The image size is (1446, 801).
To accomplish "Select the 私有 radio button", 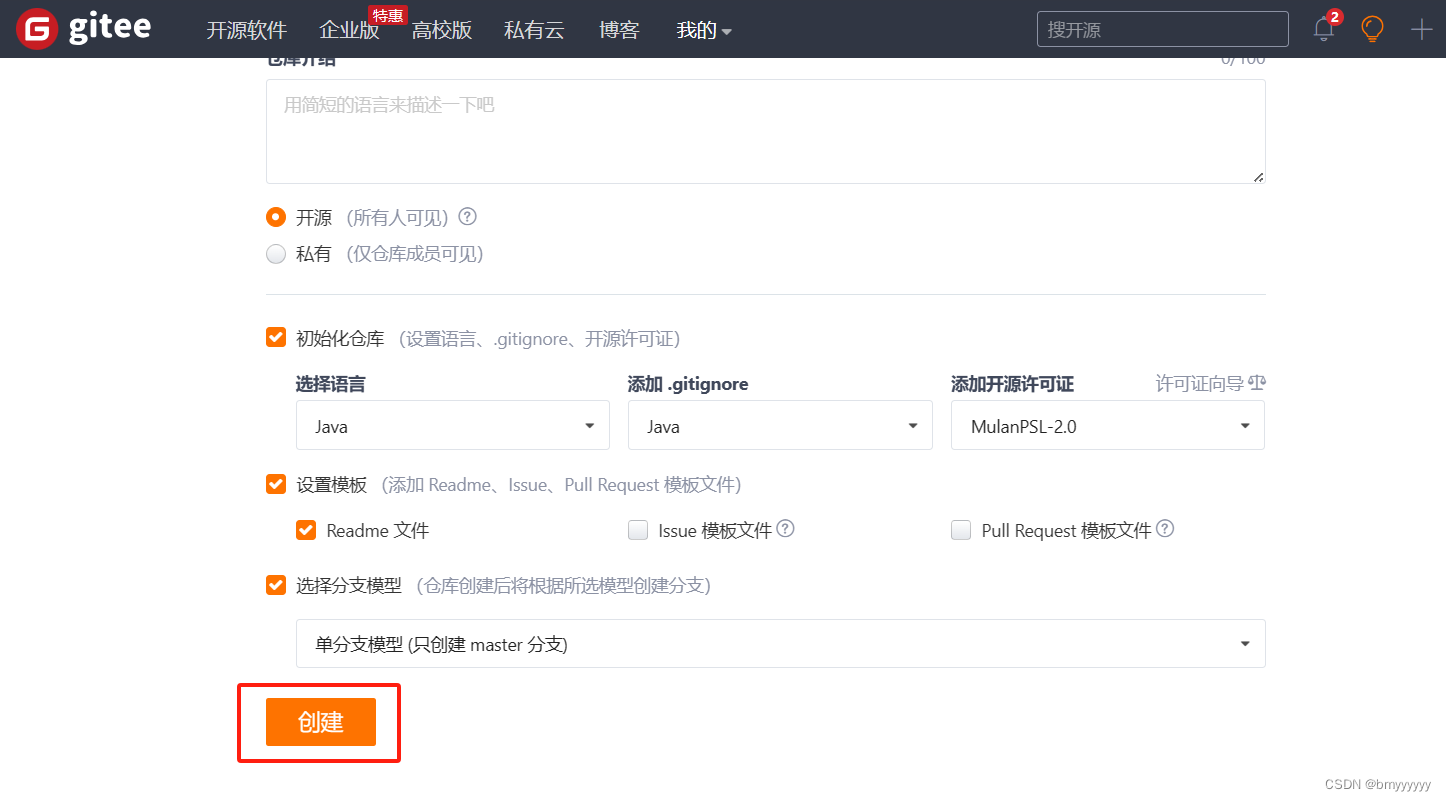I will pyautogui.click(x=276, y=254).
